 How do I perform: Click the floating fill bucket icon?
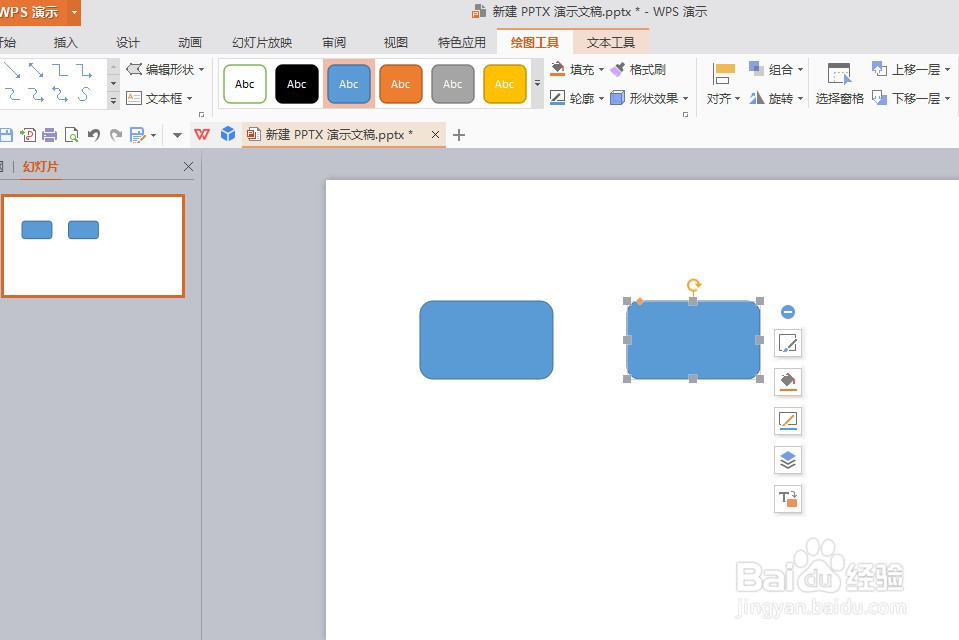pos(788,382)
